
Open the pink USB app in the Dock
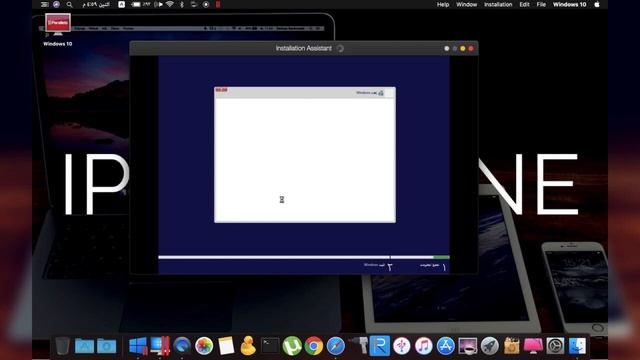[x=402, y=346]
